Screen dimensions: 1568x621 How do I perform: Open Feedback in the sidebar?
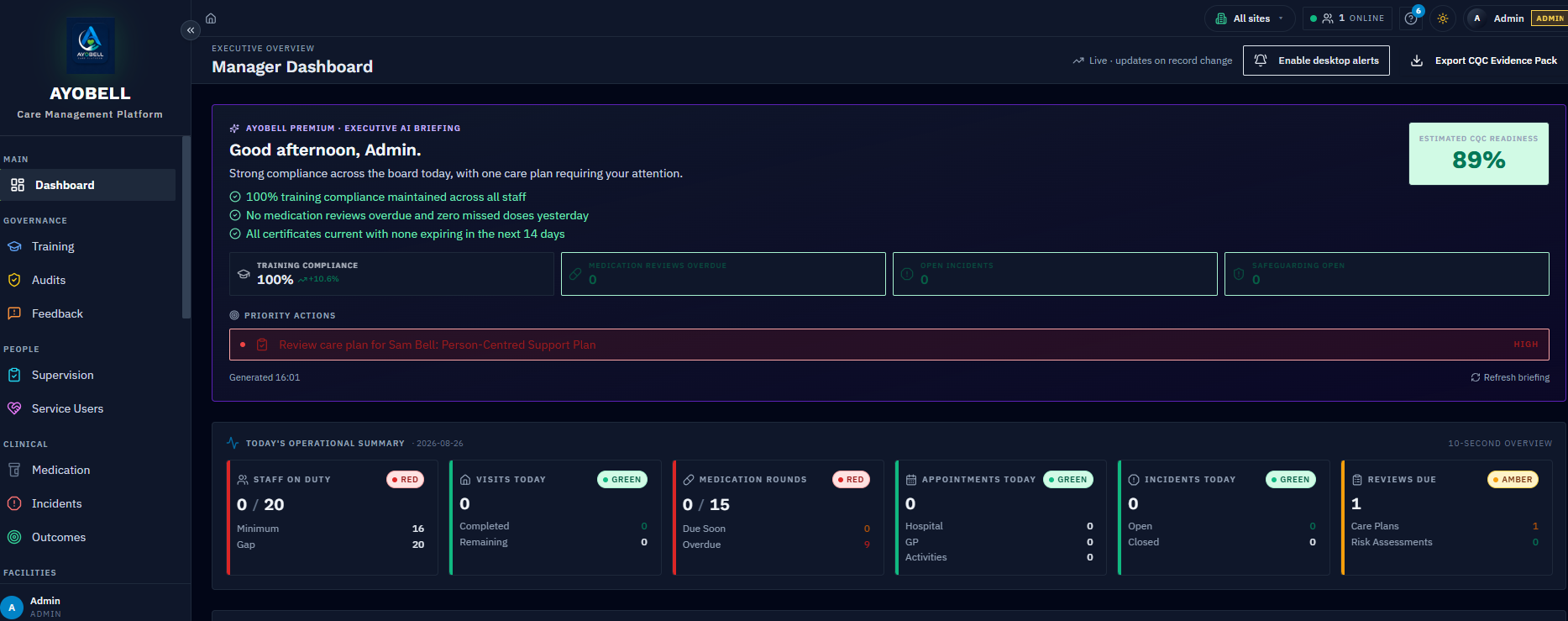click(87, 313)
